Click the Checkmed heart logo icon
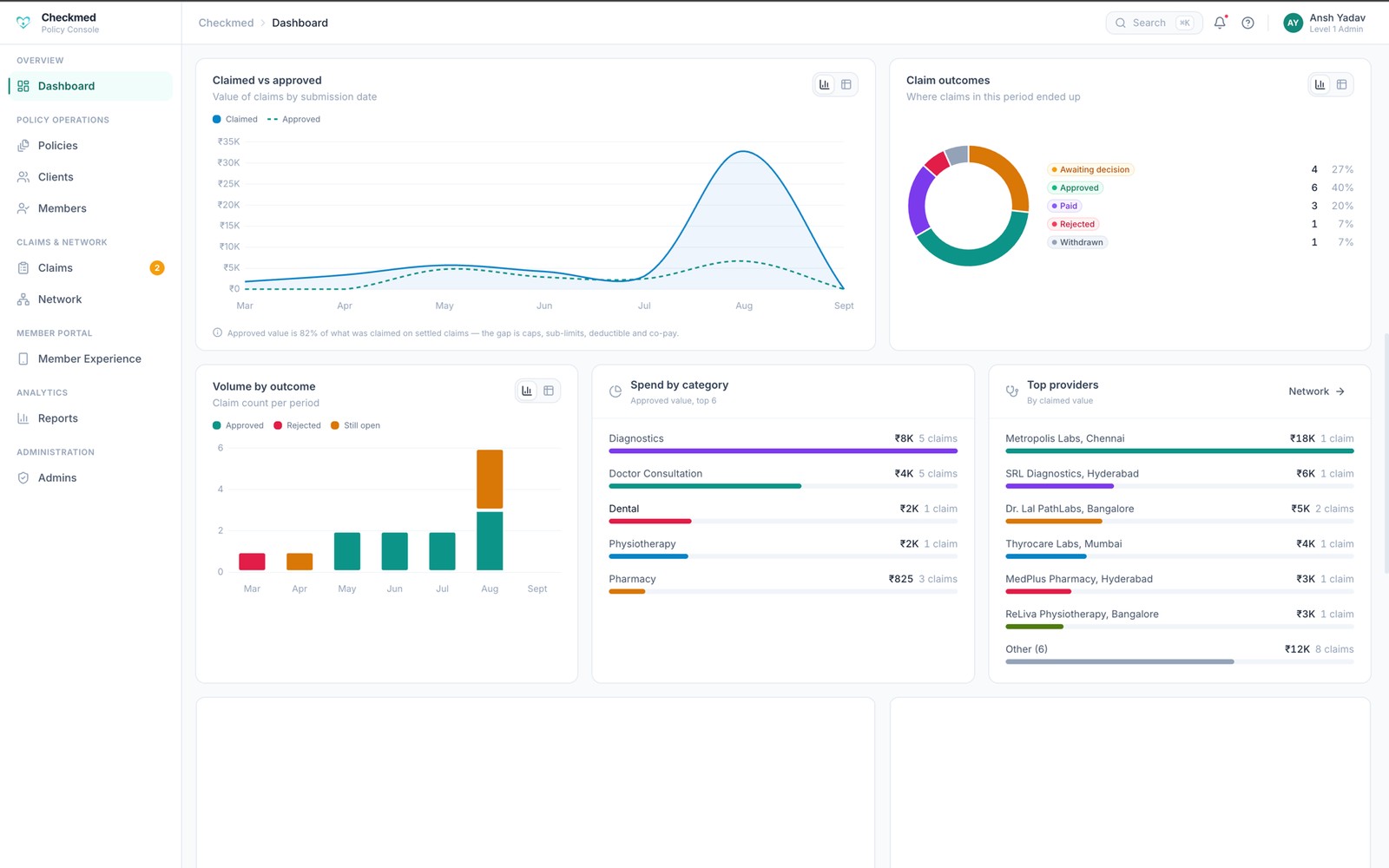The width and height of the screenshot is (1389, 868). pos(23,23)
